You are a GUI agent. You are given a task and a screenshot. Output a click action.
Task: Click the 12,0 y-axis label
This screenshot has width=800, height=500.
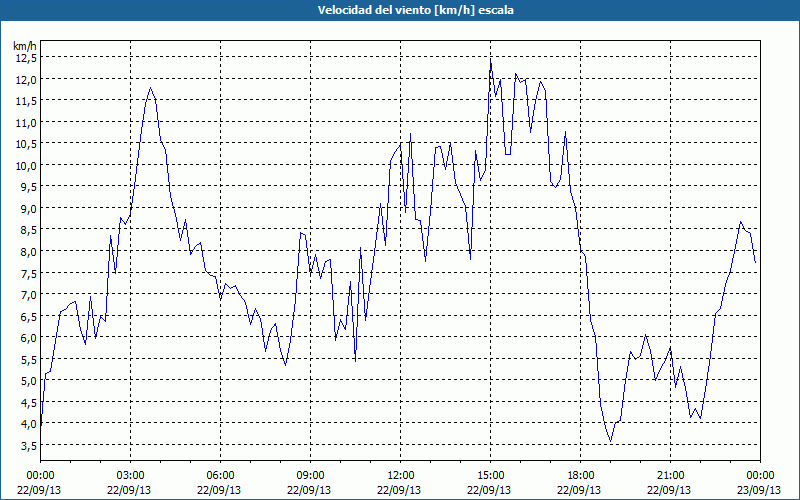click(x=27, y=80)
